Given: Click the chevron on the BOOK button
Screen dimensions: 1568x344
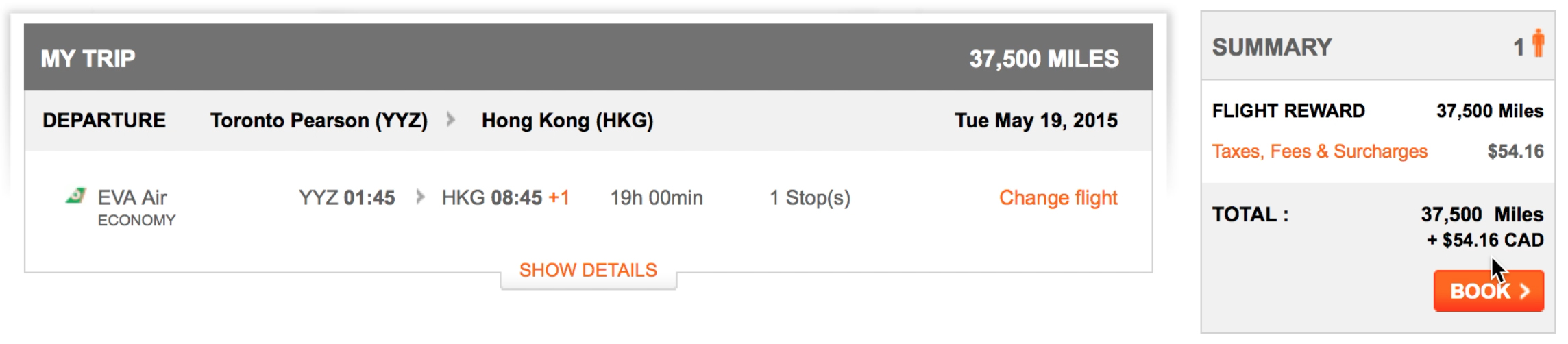Looking at the screenshot, I should point(1525,291).
